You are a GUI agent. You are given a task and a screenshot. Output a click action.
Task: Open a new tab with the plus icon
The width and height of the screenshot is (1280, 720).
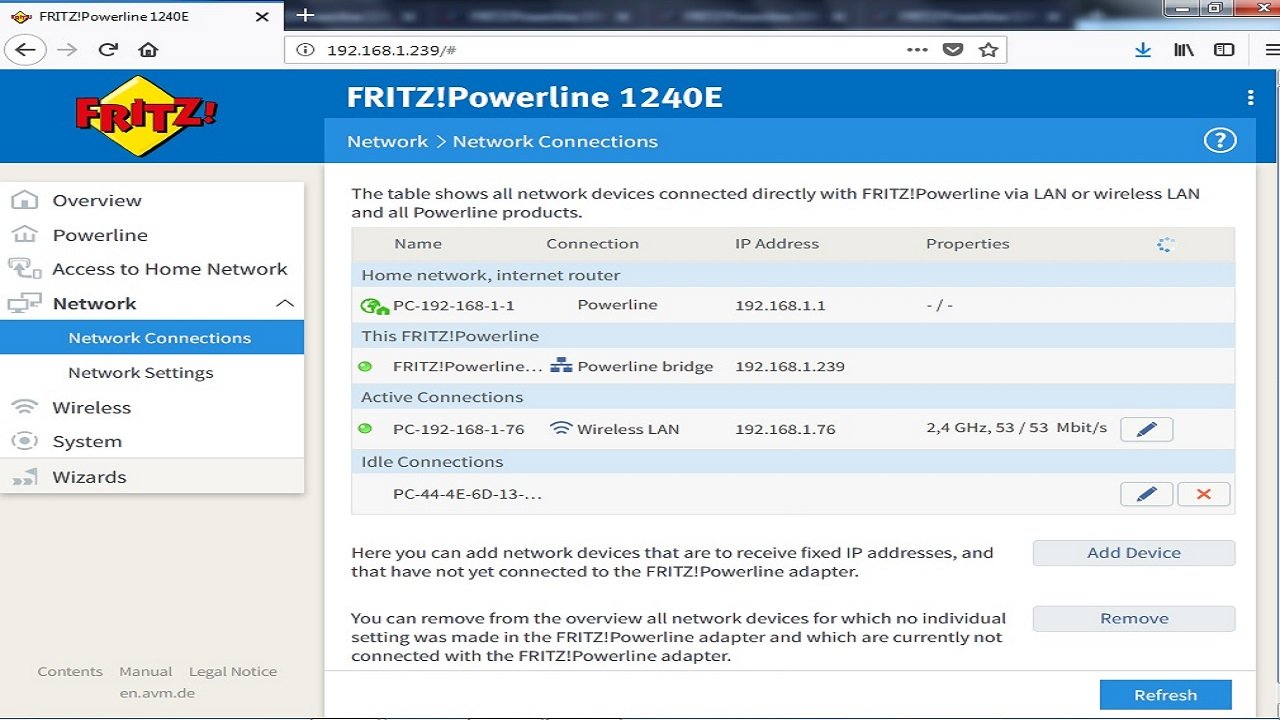(306, 16)
